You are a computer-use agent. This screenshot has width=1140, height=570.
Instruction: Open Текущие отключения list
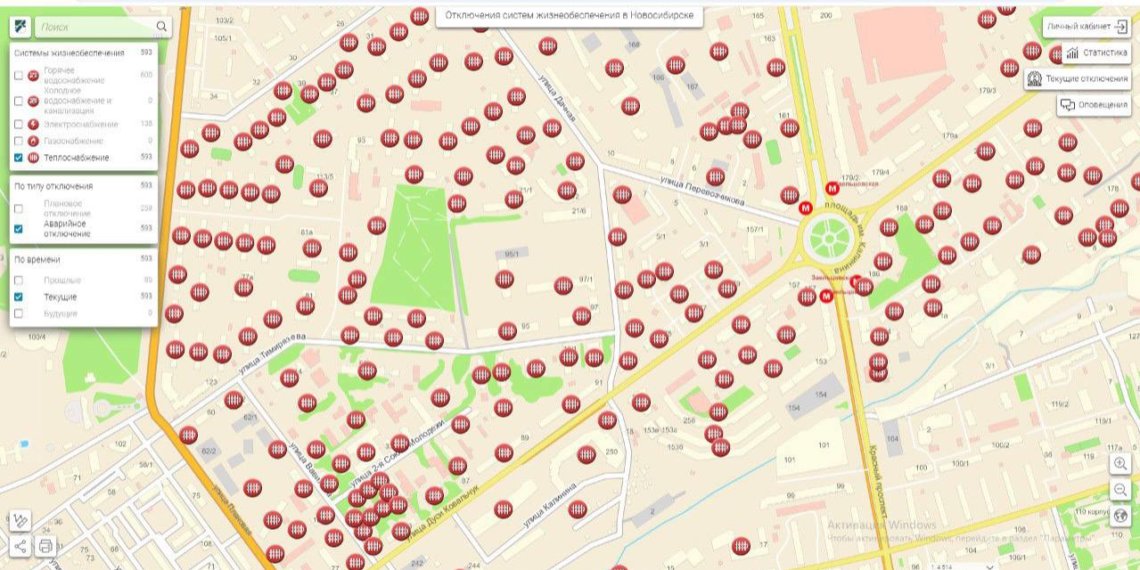point(1077,79)
